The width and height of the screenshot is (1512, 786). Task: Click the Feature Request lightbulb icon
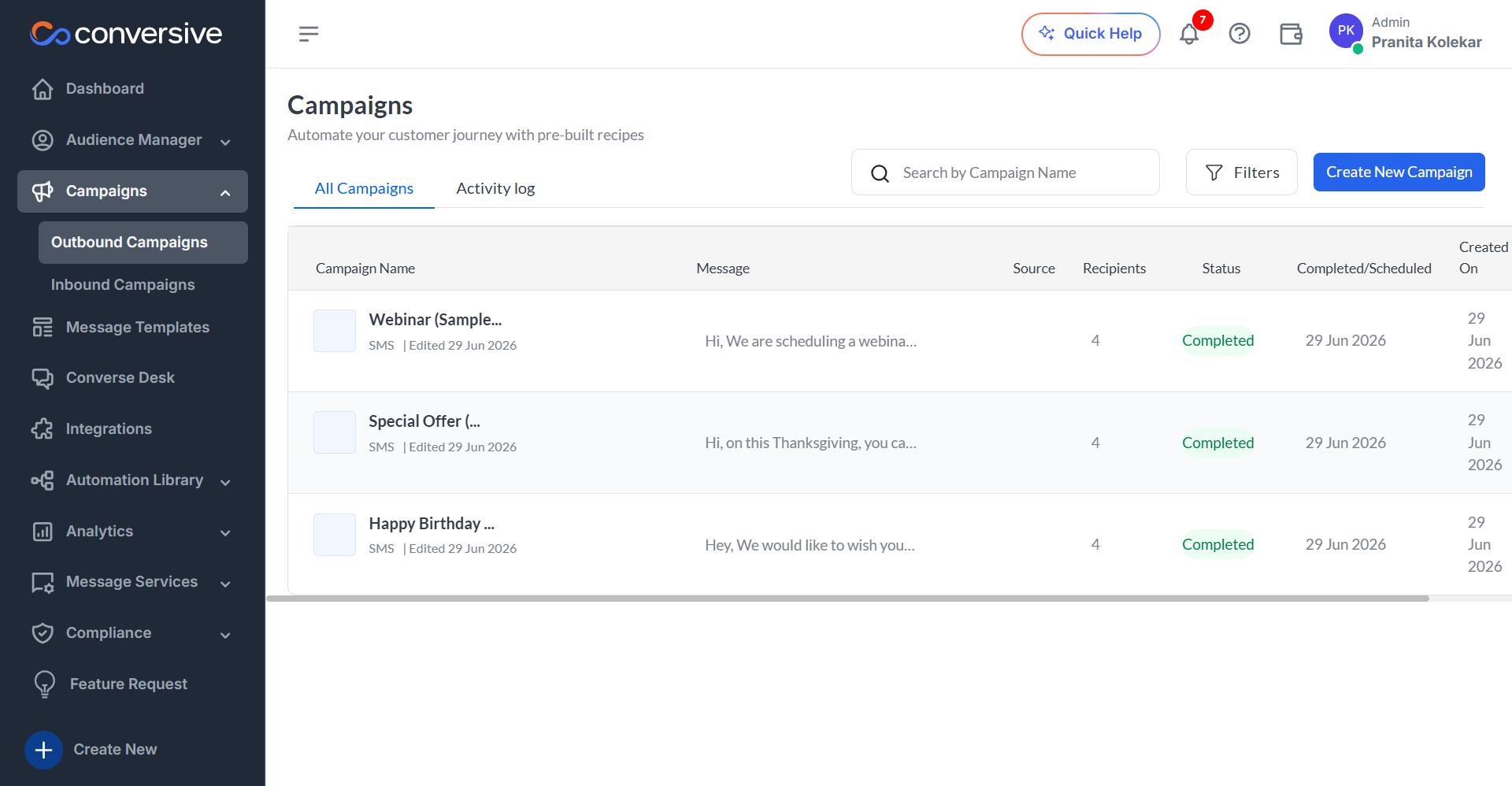45,684
